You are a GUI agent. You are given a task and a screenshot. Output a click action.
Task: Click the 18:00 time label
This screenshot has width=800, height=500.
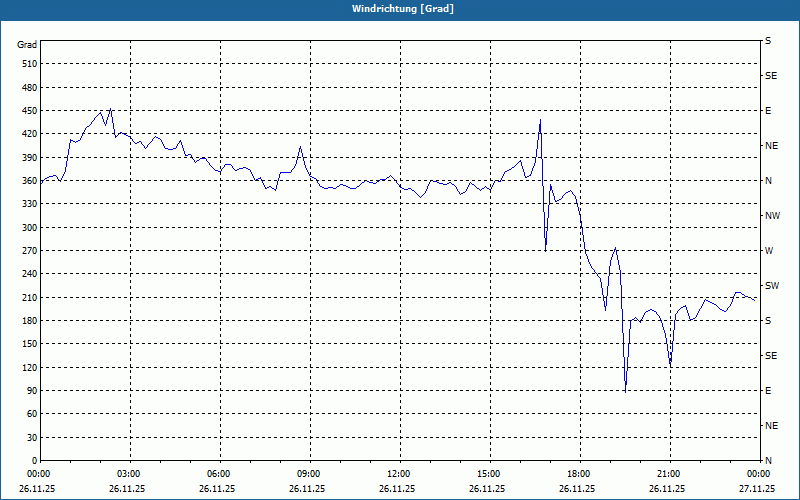[x=580, y=474]
